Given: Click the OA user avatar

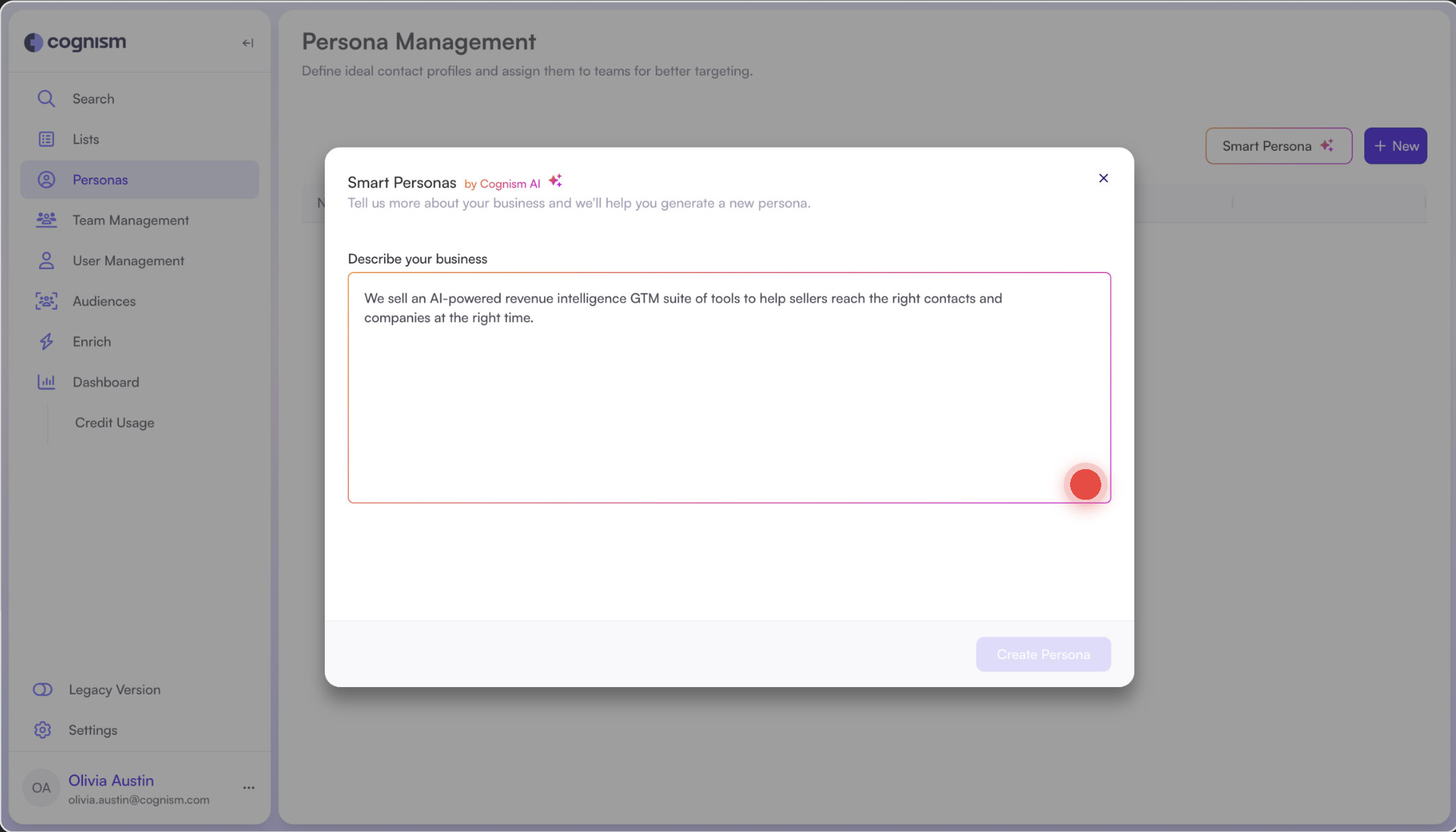Looking at the screenshot, I should pos(41,787).
